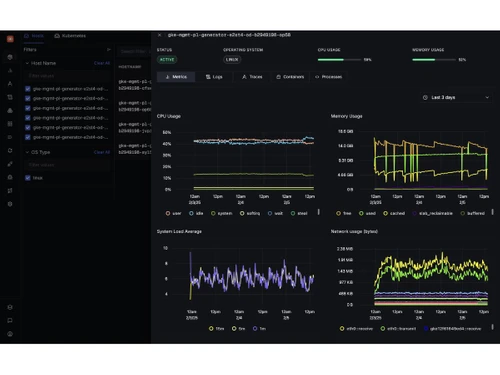500x375 pixels.
Task: Click the Network usage legend scroll handle
Action: (493, 327)
